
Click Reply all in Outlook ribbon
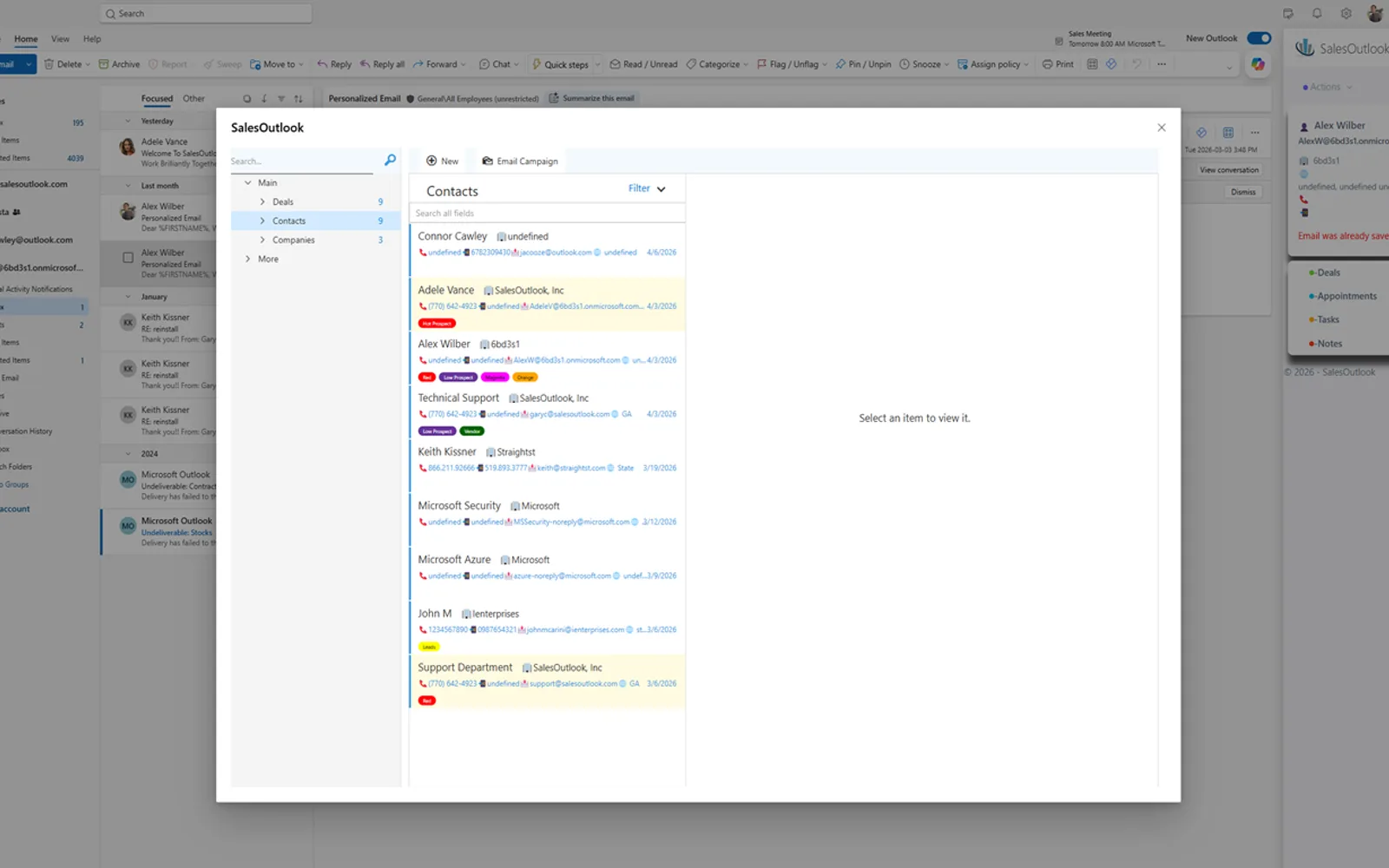pos(382,64)
